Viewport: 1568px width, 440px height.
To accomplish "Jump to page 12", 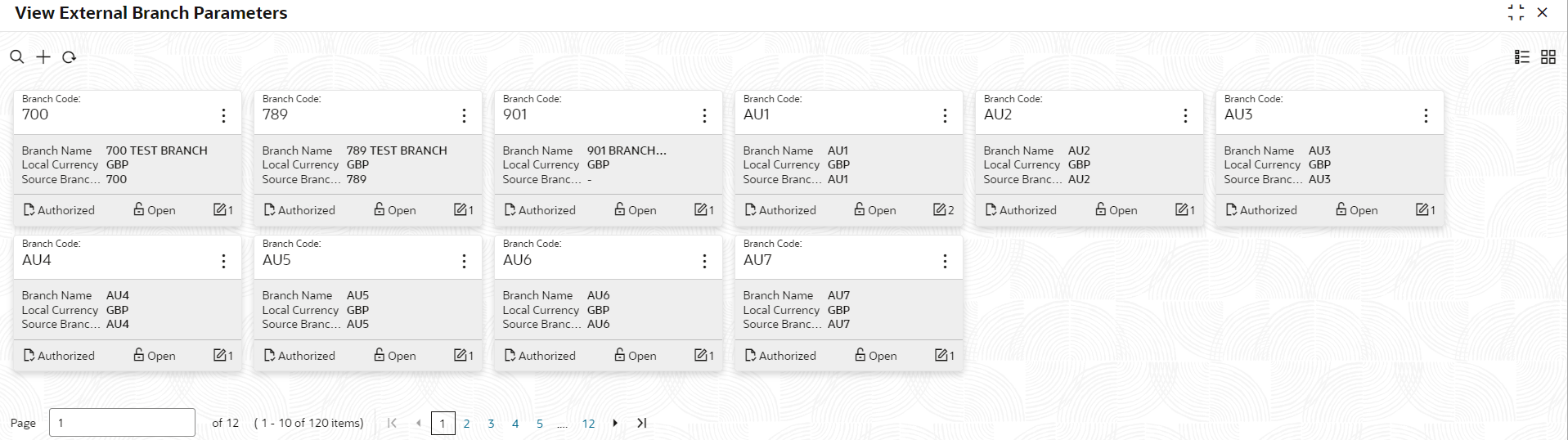I will [x=588, y=424].
